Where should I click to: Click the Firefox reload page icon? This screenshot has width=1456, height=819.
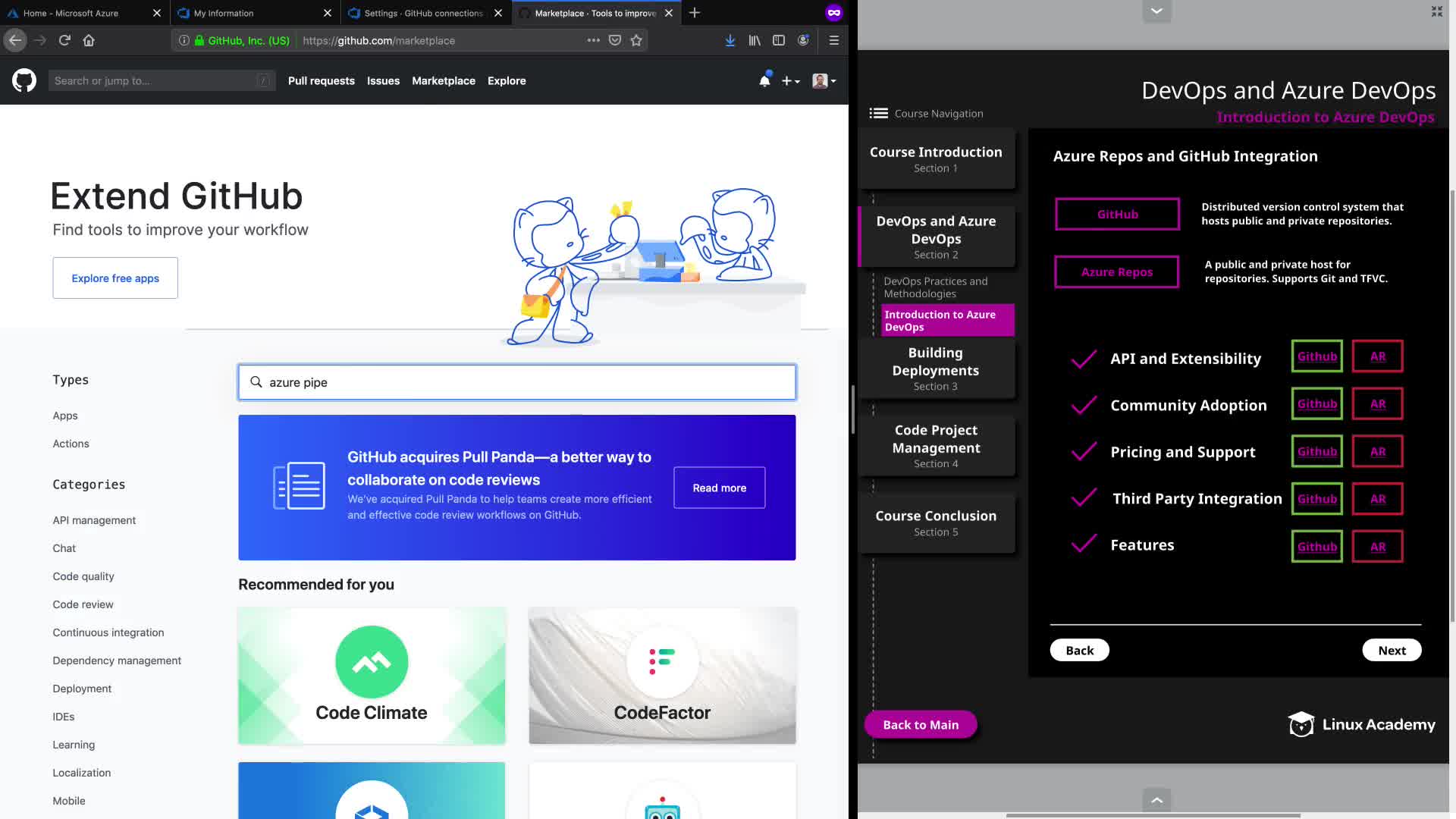[x=64, y=40]
